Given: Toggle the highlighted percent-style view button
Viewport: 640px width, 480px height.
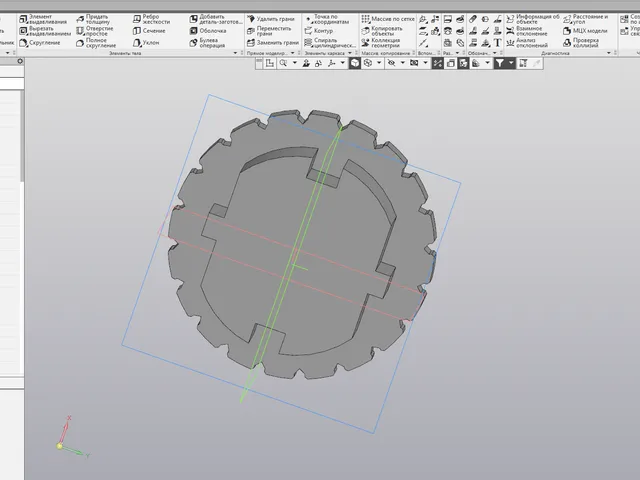Looking at the screenshot, I should tap(438, 63).
